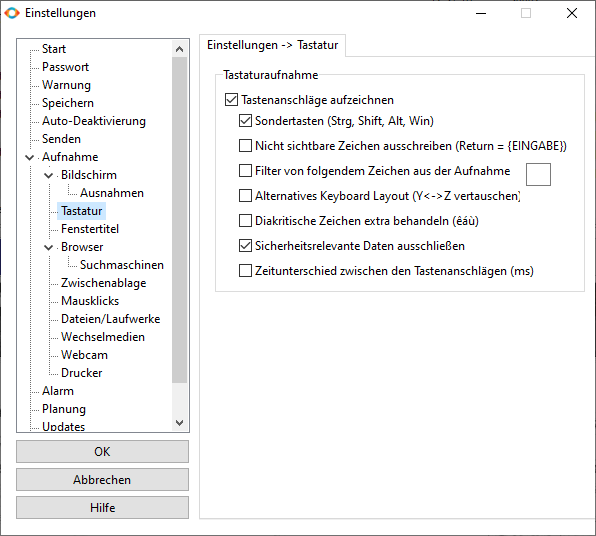Open Speichern settings page
Screen dimensions: 596x536
(x=68, y=103)
